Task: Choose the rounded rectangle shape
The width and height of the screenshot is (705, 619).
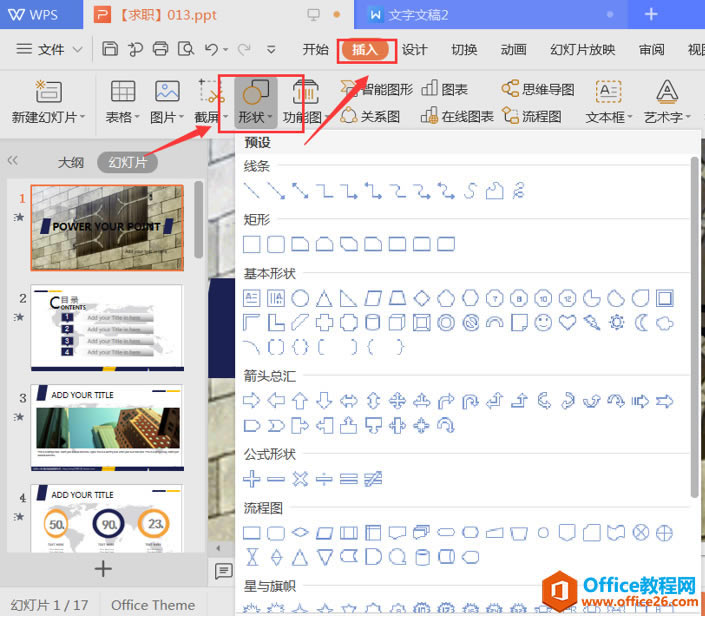Action: 277,244
